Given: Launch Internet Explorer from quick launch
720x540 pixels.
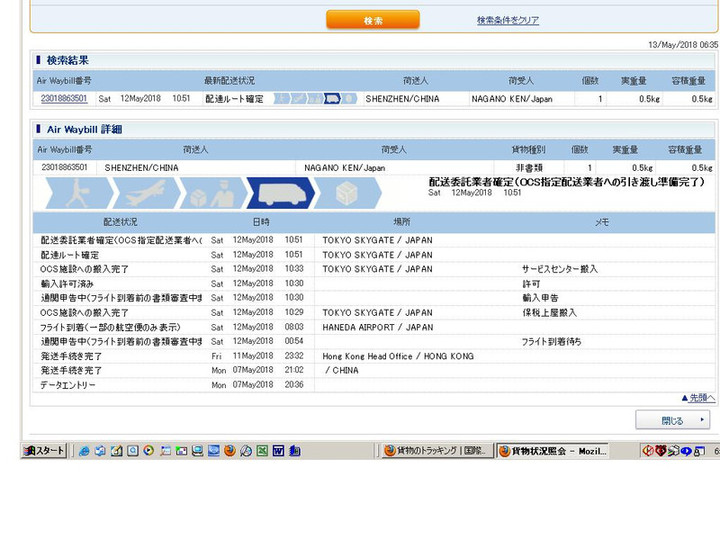Looking at the screenshot, I should click(85, 451).
